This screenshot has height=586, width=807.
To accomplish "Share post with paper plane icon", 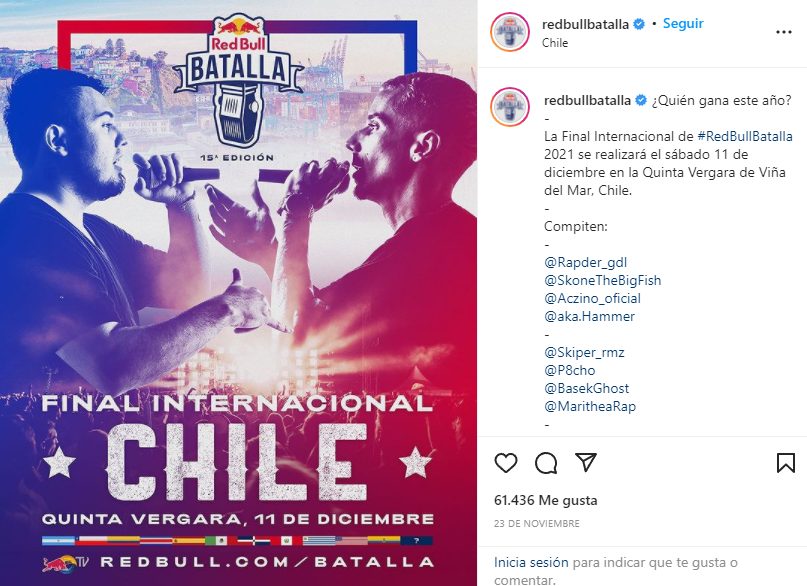I will click(x=586, y=463).
